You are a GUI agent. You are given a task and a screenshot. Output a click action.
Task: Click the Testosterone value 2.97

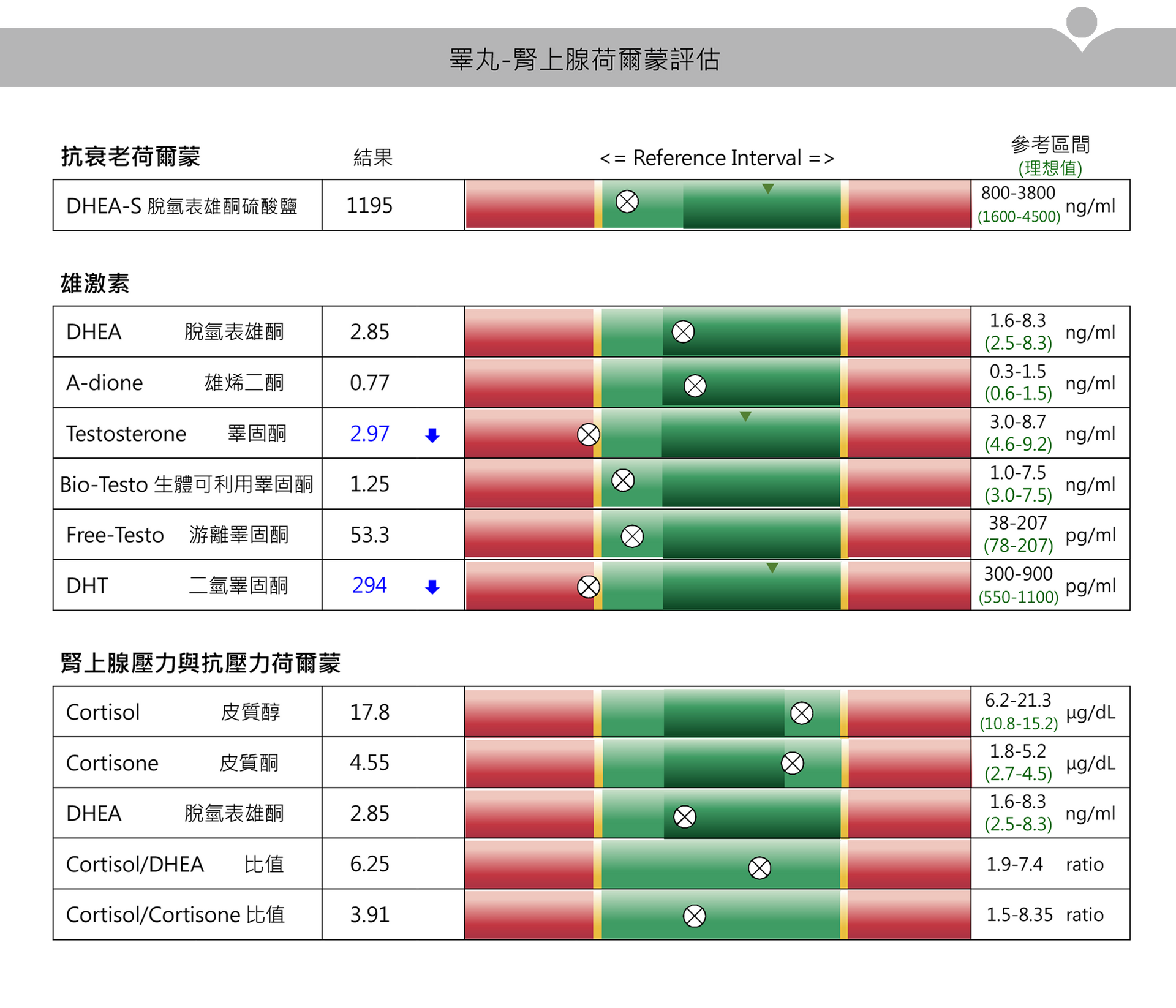(369, 434)
